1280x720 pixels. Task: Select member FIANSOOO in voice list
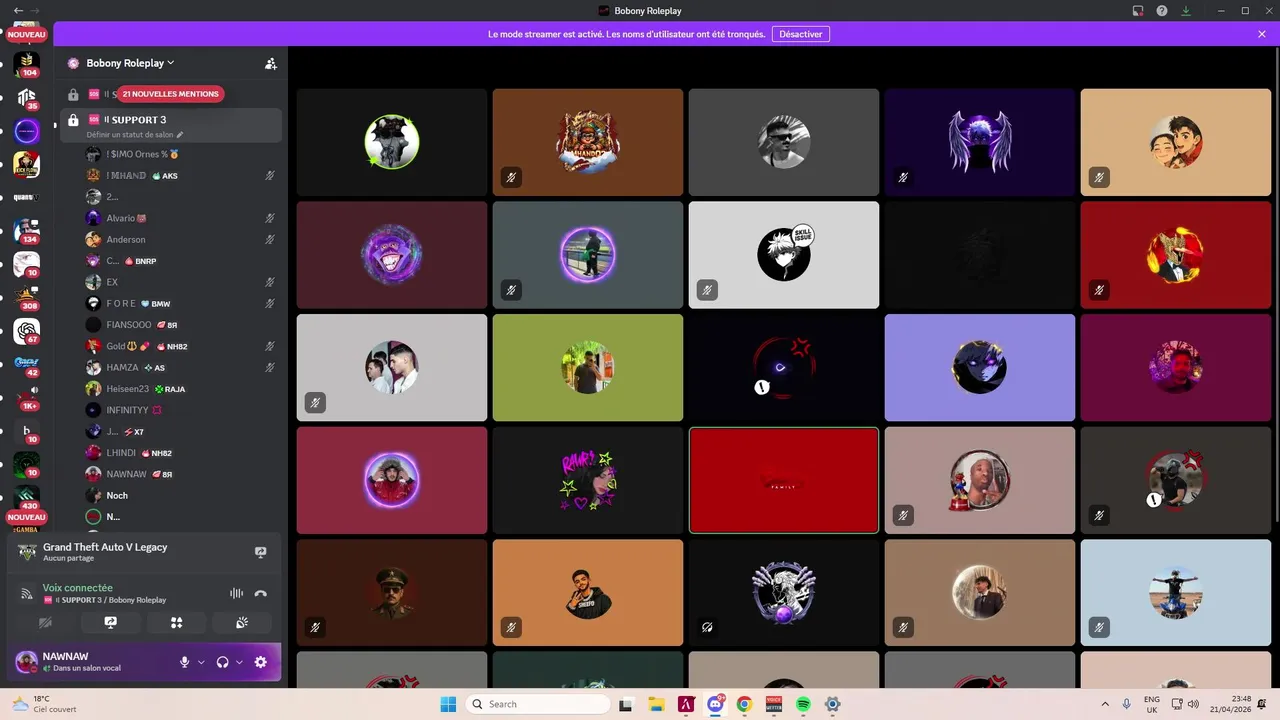(180, 325)
